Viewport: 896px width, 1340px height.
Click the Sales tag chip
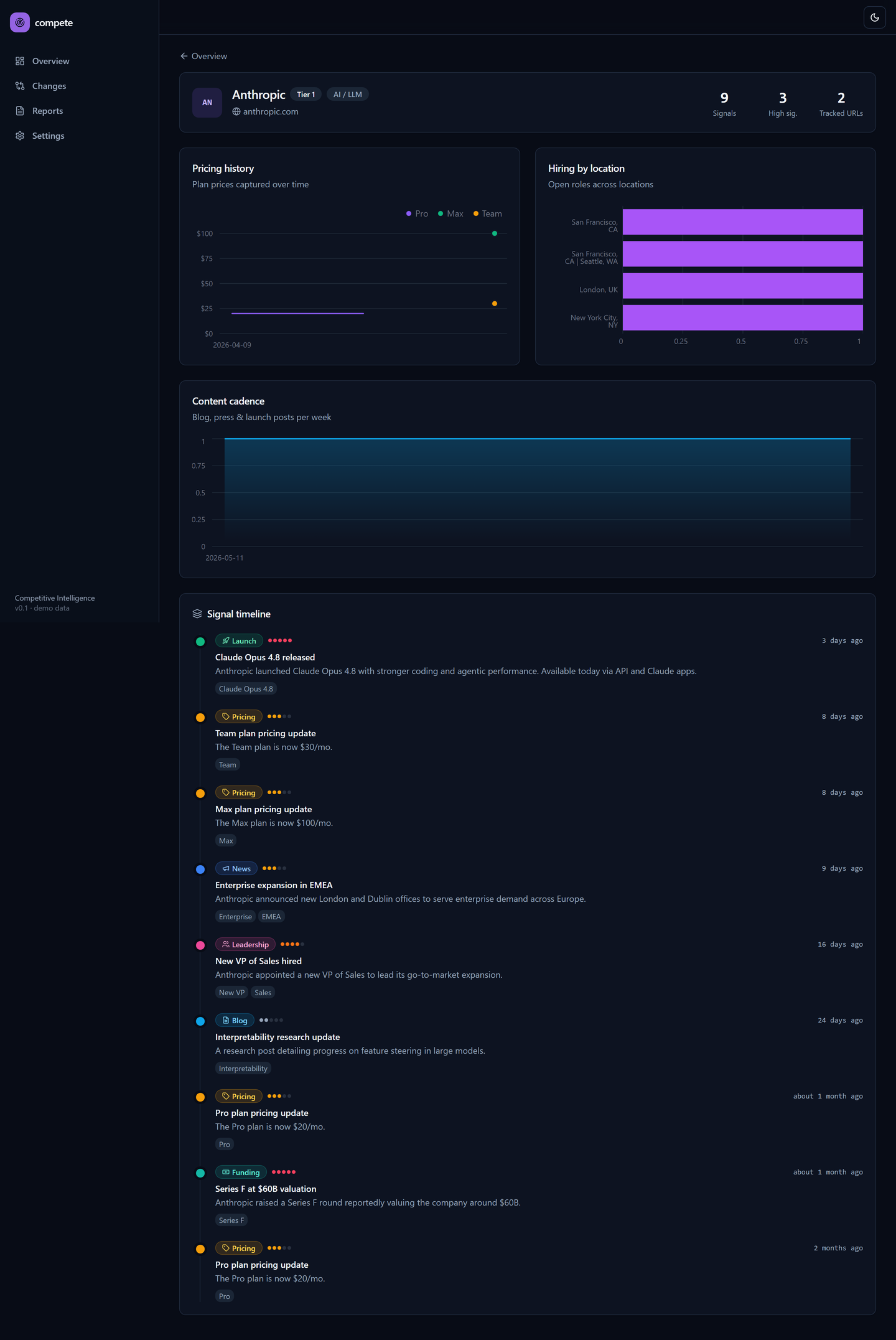(x=263, y=993)
